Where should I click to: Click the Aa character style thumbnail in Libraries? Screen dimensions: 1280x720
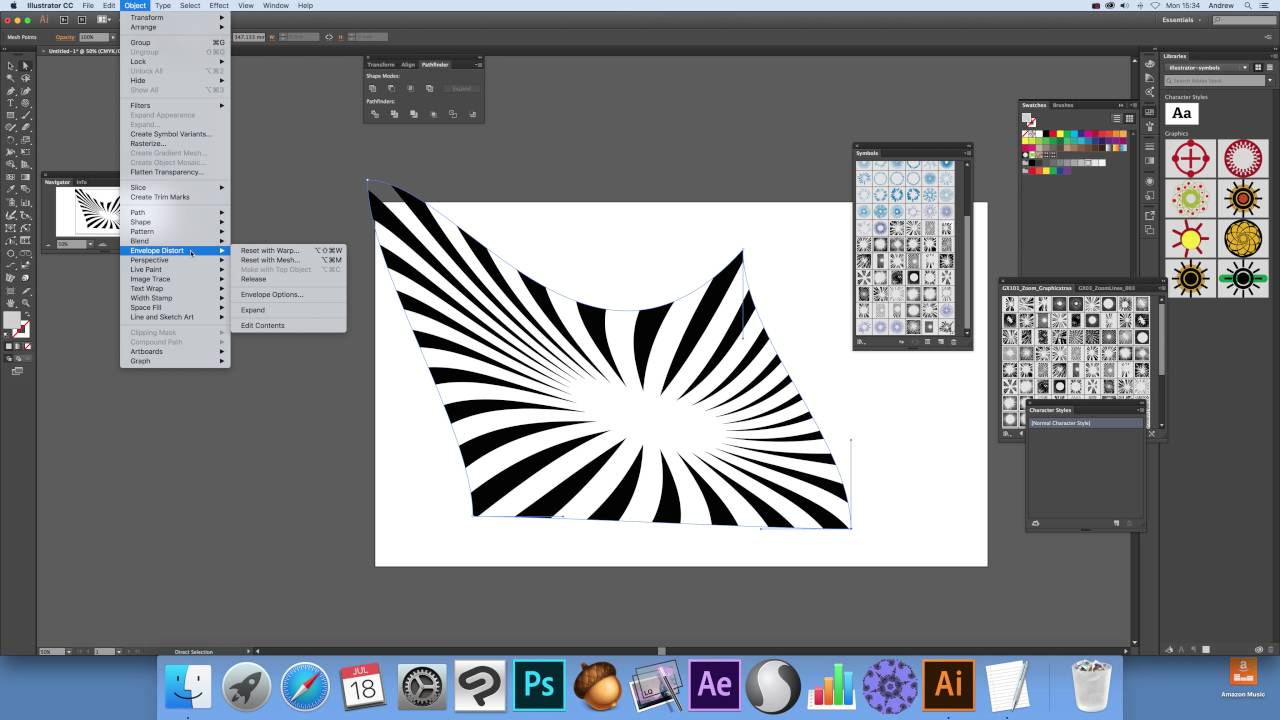[1182, 113]
